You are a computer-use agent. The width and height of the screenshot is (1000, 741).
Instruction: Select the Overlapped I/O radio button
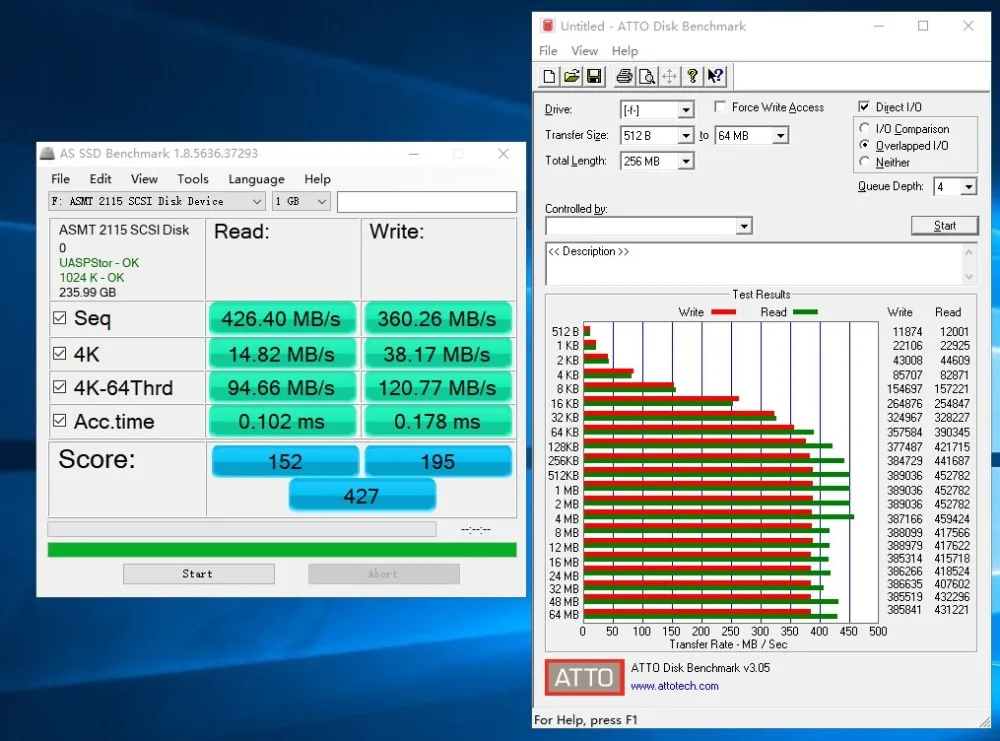tap(864, 145)
